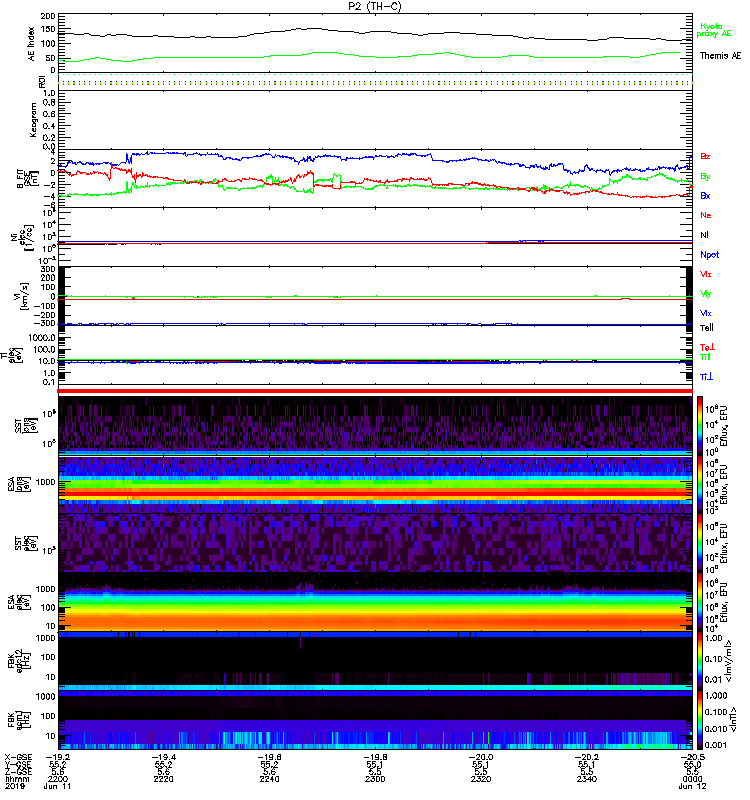Click the FBK edc12 [Hz] axis label
Viewport: 750px width, 800px height.
click(x=17, y=659)
